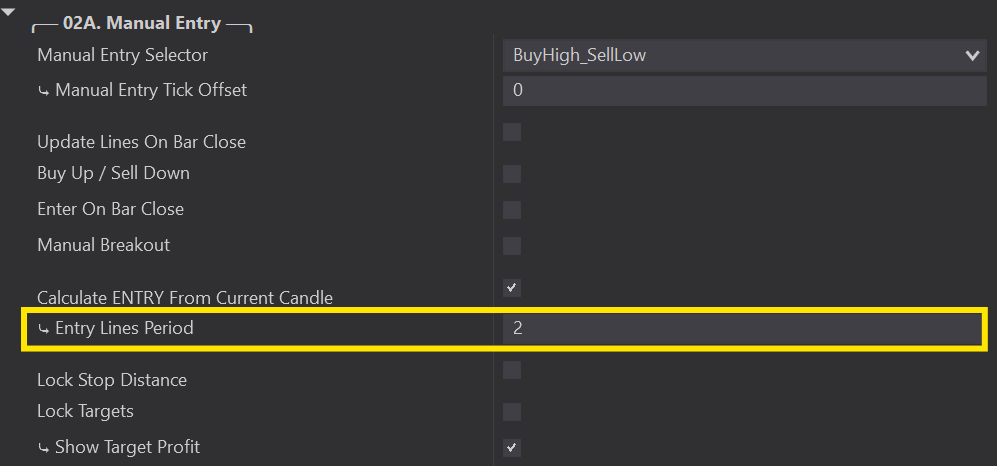997x466 pixels.
Task: Click the Calculate ENTRY From Current Candle label
Action: click(185, 297)
